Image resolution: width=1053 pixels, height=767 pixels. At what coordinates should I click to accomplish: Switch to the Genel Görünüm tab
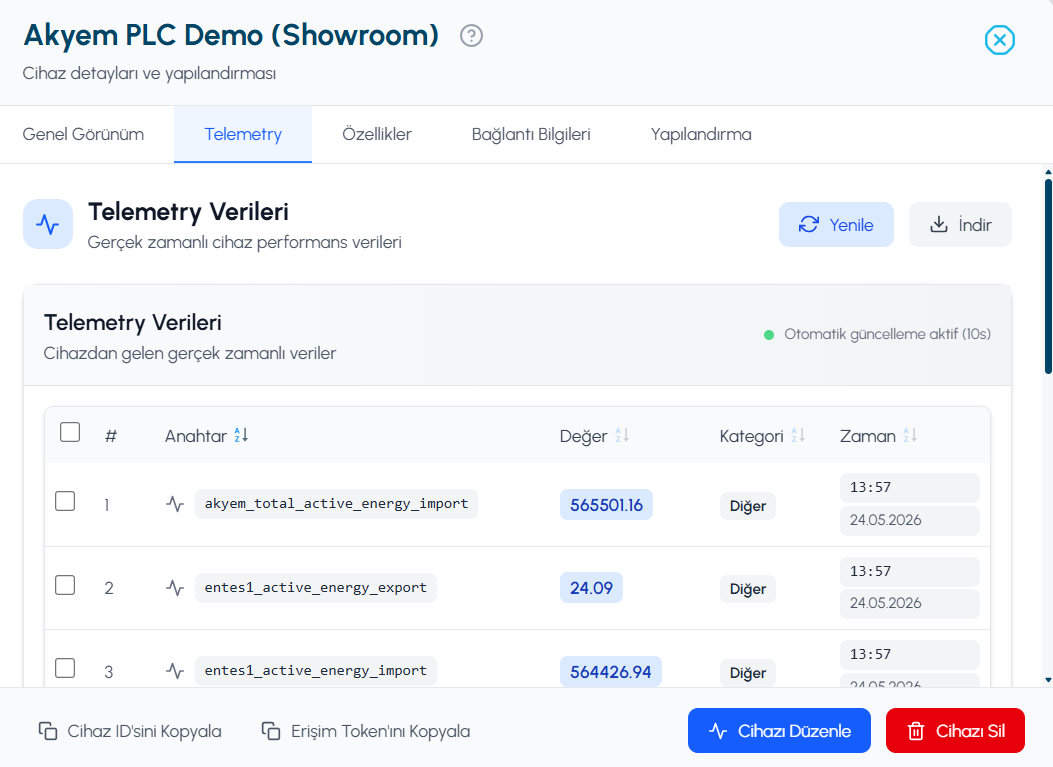pyautogui.click(x=83, y=134)
